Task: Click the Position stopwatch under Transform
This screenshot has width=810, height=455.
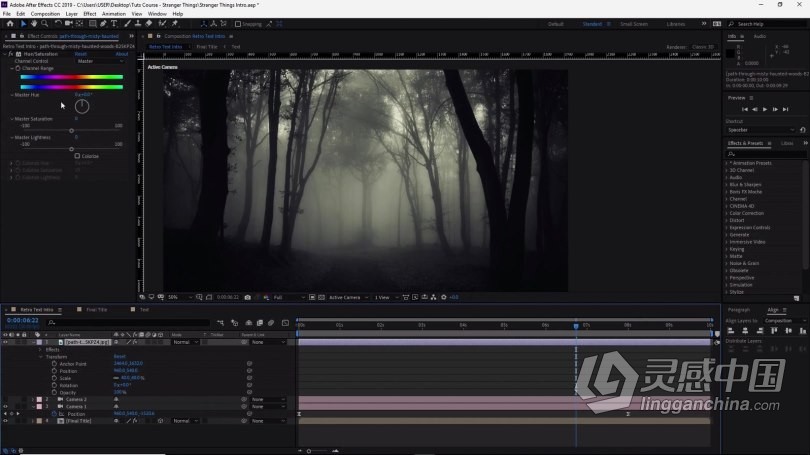Action: pos(53,369)
